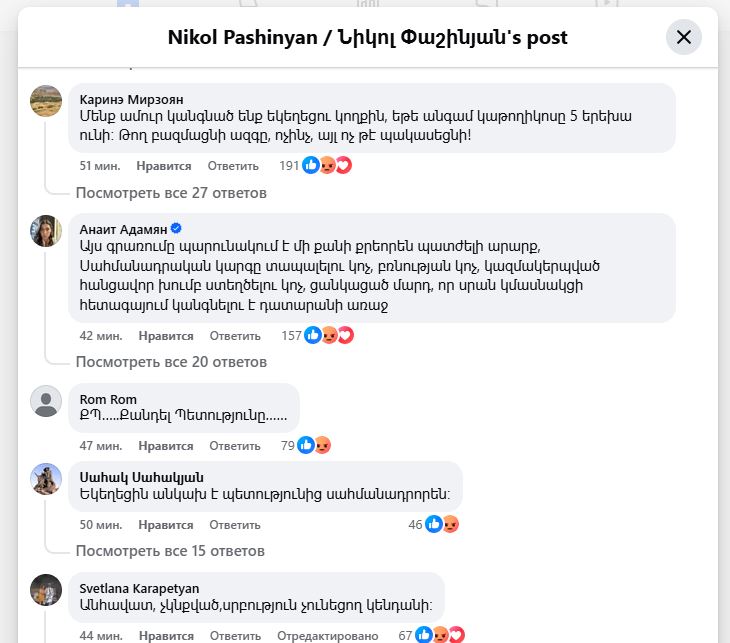Open Анаит Адамян's profile picture
The height and width of the screenshot is (643, 730).
point(46,230)
